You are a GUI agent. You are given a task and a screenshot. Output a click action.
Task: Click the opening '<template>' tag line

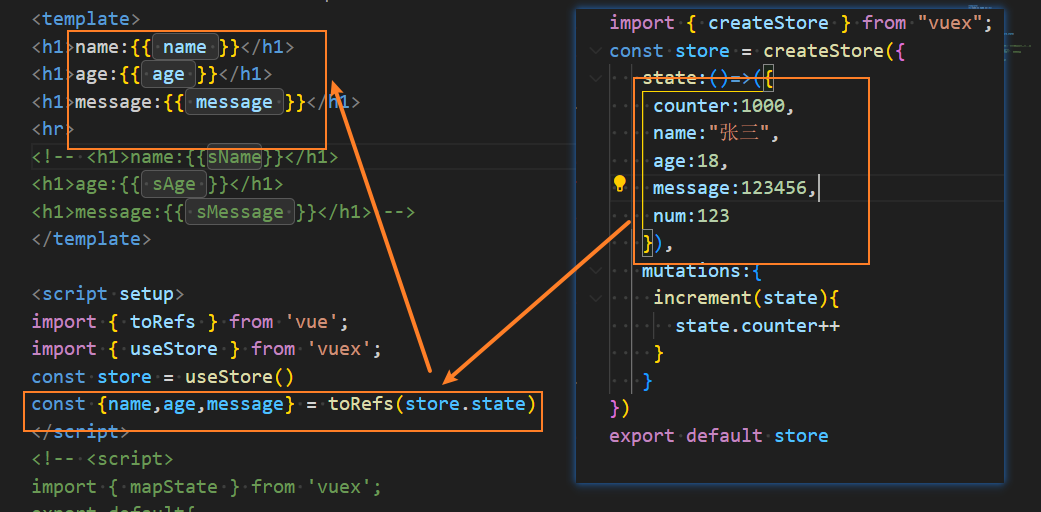coord(86,19)
